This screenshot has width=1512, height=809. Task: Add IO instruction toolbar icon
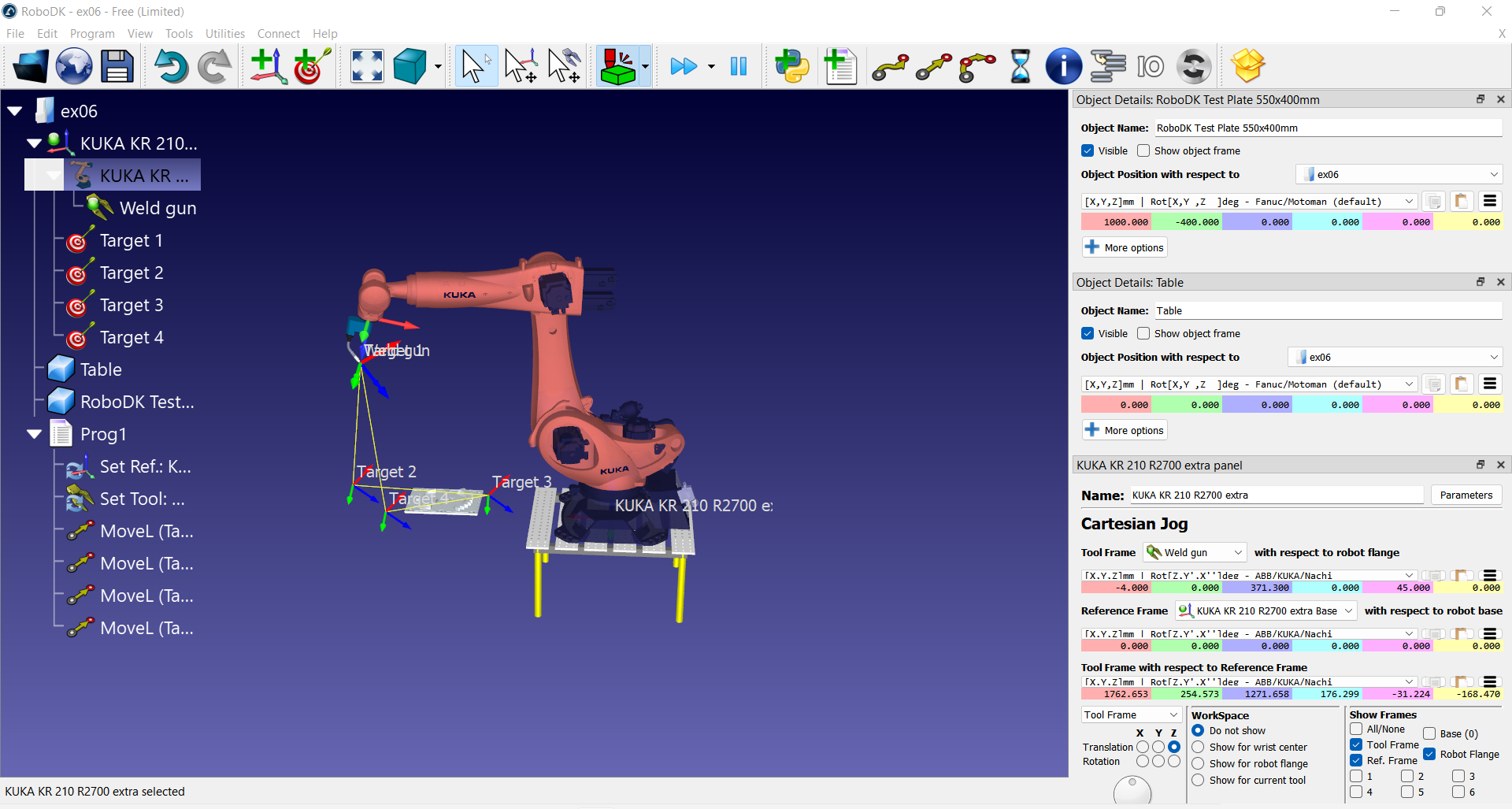click(x=1151, y=66)
